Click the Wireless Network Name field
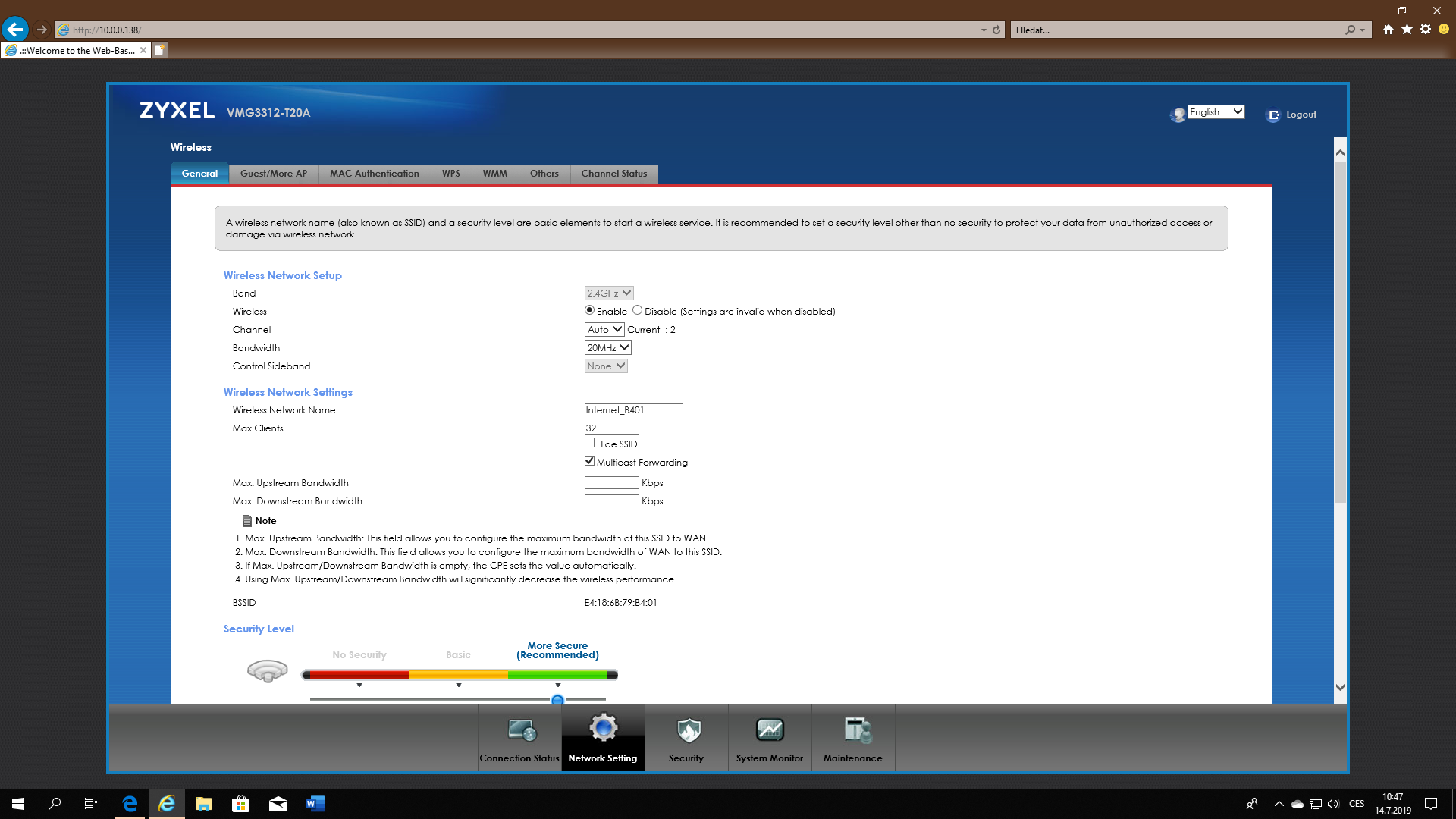1456x819 pixels. [633, 409]
